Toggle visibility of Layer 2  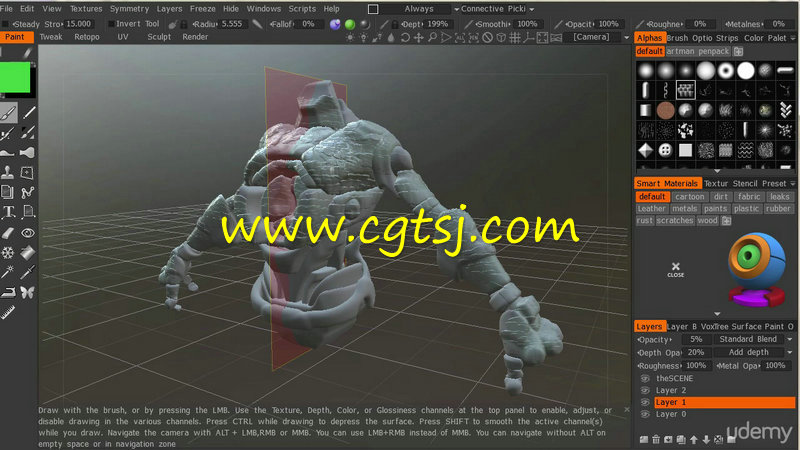(645, 390)
